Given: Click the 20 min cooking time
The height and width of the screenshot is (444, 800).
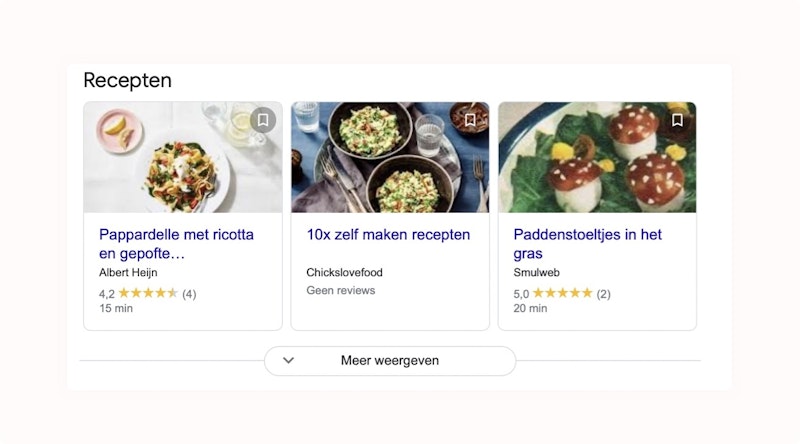Looking at the screenshot, I should click(x=530, y=308).
